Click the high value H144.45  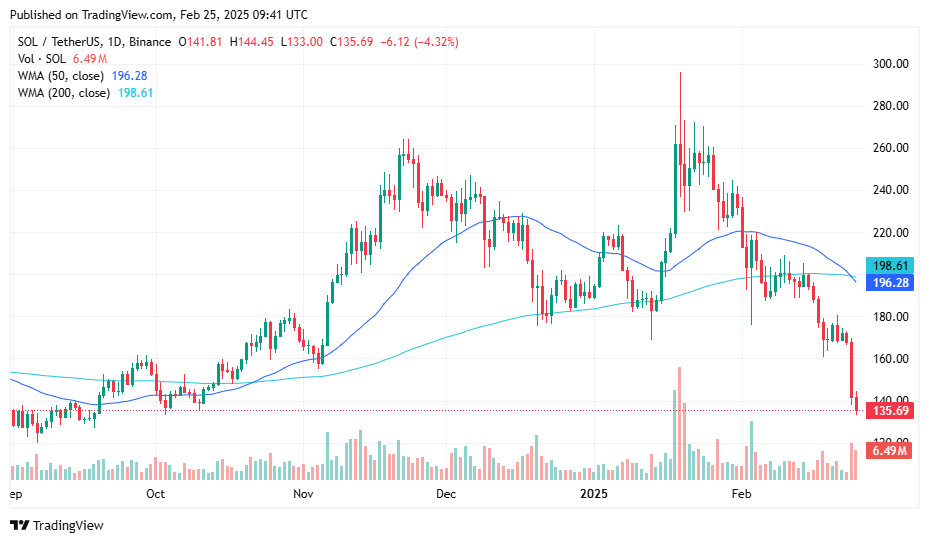(x=252, y=41)
